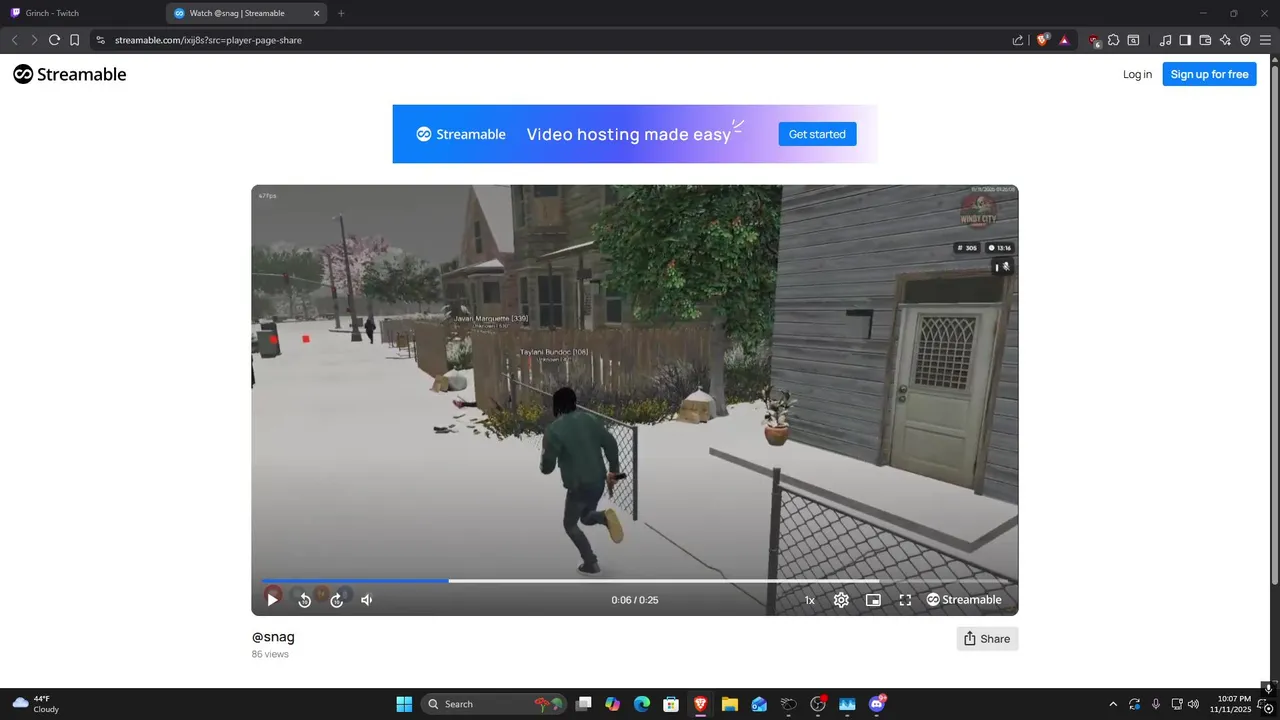Open Brave Shields lion icon

pos(1043,40)
